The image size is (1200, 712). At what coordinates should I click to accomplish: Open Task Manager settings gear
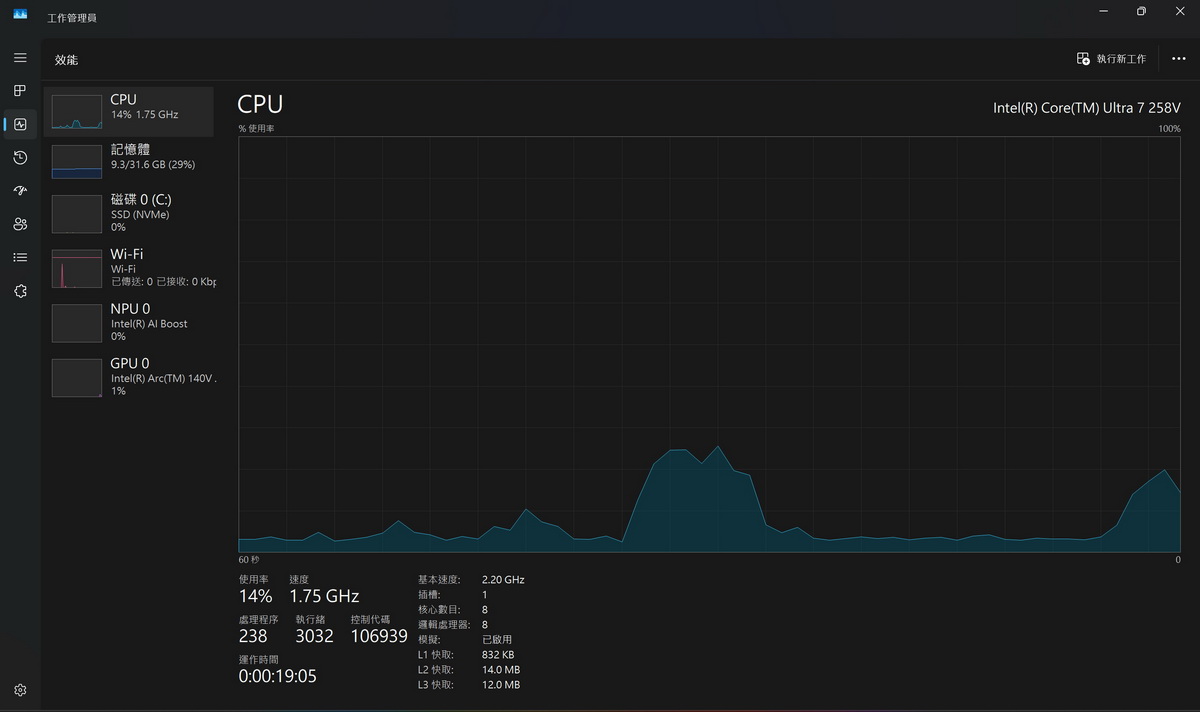(x=20, y=690)
